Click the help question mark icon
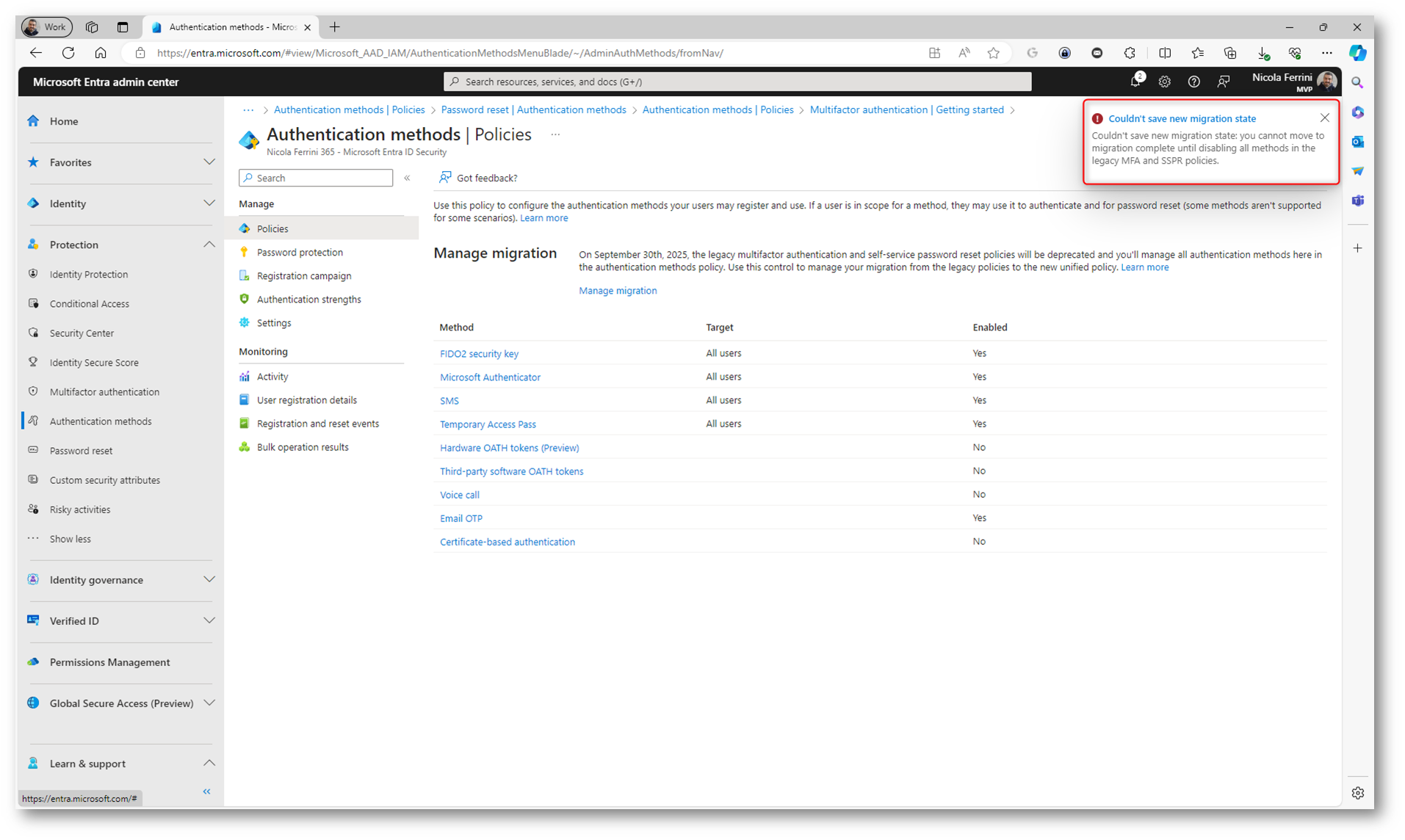1405x840 pixels. coord(1193,82)
